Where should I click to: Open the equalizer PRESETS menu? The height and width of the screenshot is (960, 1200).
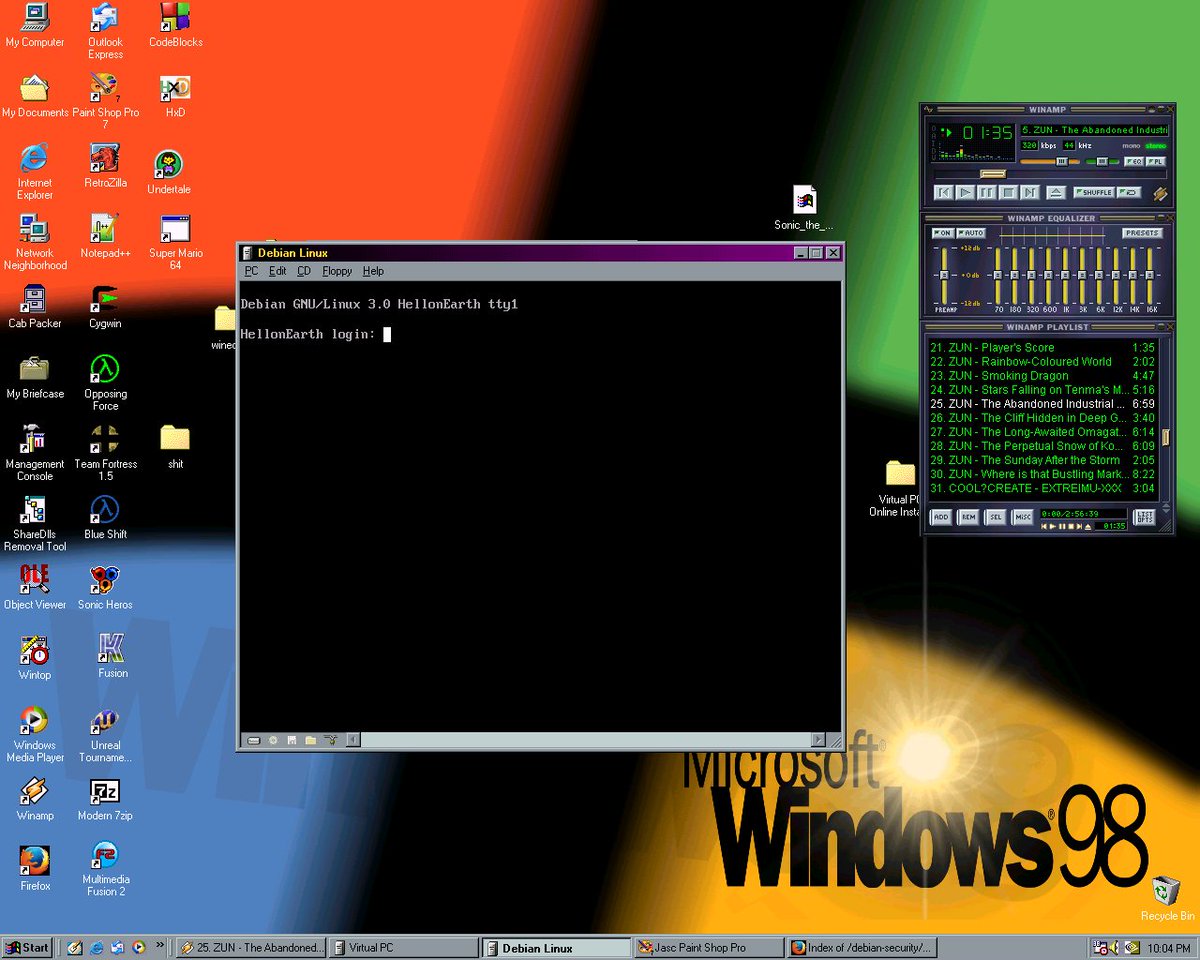1142,233
